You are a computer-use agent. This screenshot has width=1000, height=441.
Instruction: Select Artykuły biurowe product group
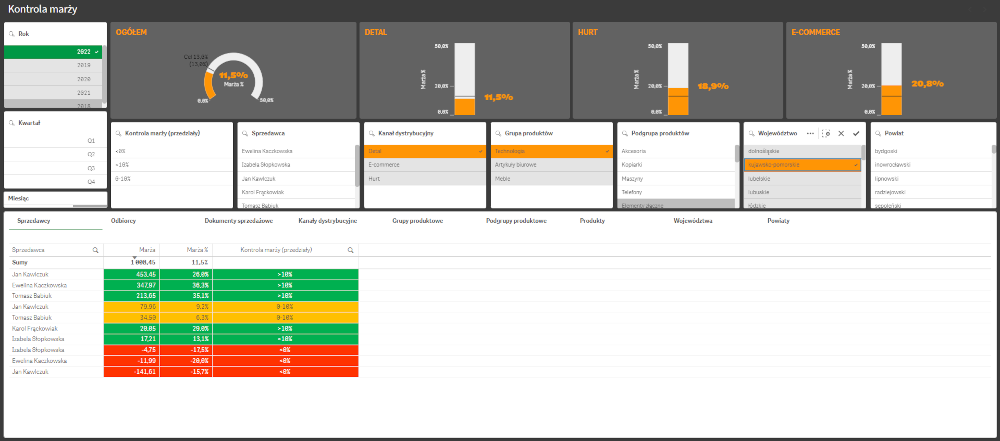click(552, 165)
